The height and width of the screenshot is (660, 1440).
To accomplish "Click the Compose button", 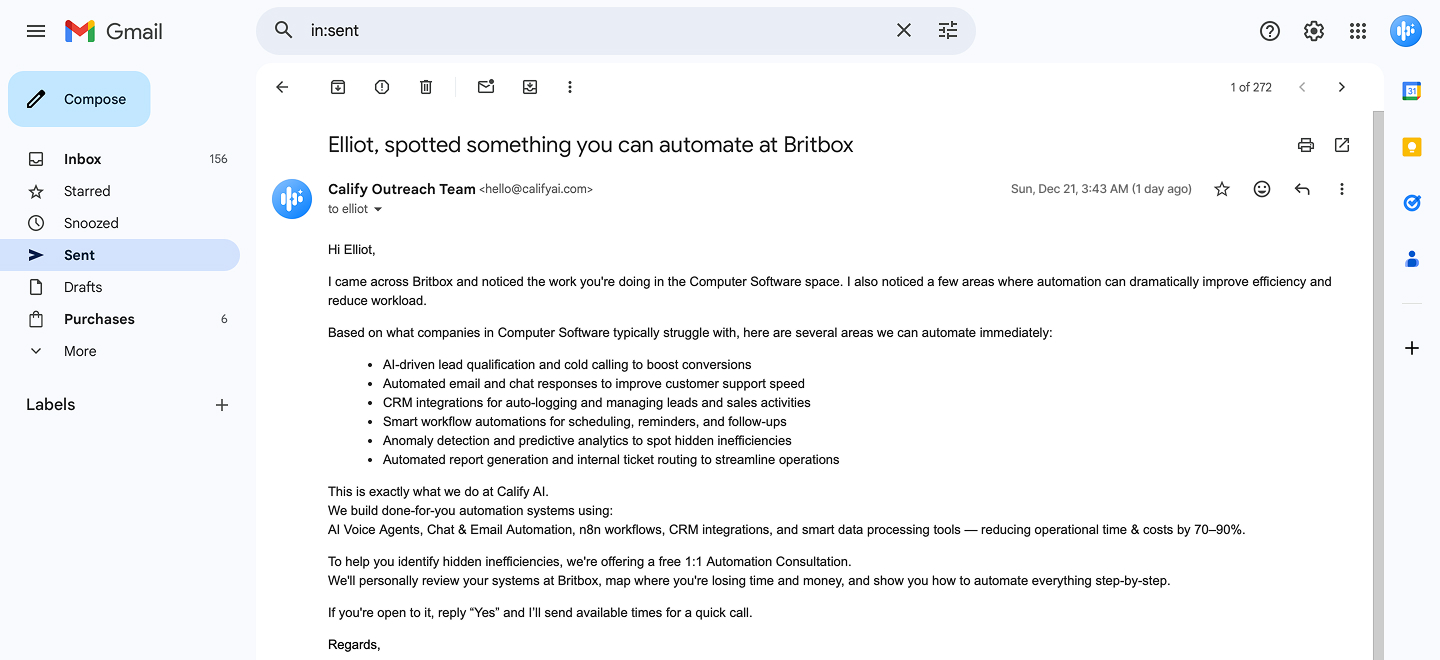I will (x=80, y=99).
